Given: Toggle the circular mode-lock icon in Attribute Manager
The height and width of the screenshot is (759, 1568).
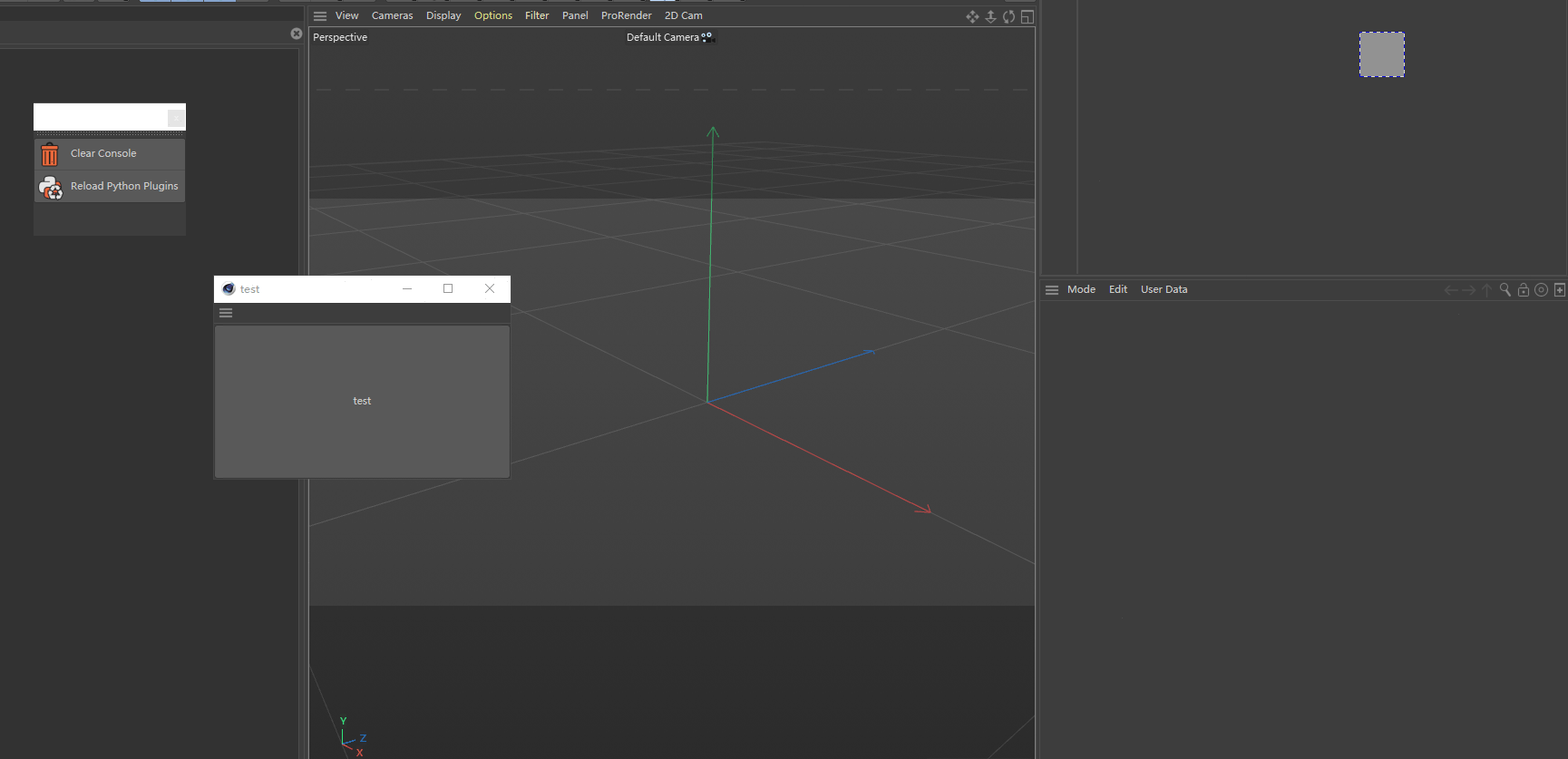Looking at the screenshot, I should point(1541,290).
